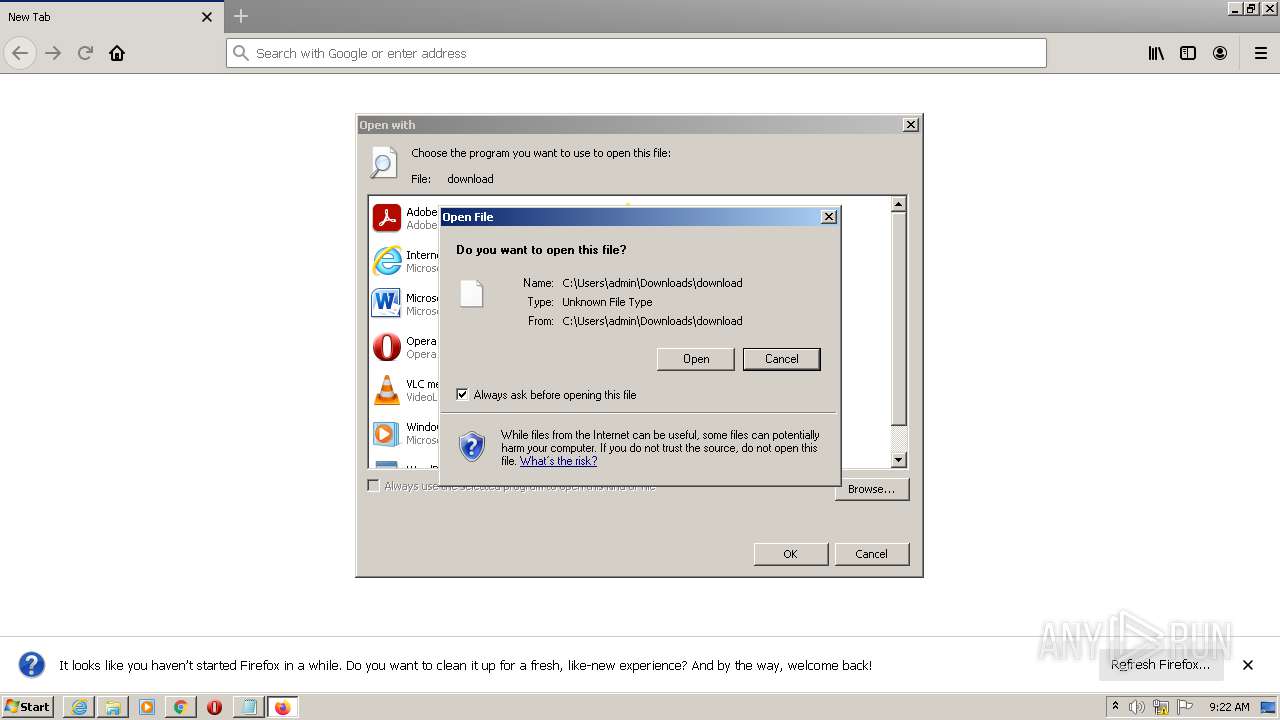Click Firefox icon in taskbar

282,707
